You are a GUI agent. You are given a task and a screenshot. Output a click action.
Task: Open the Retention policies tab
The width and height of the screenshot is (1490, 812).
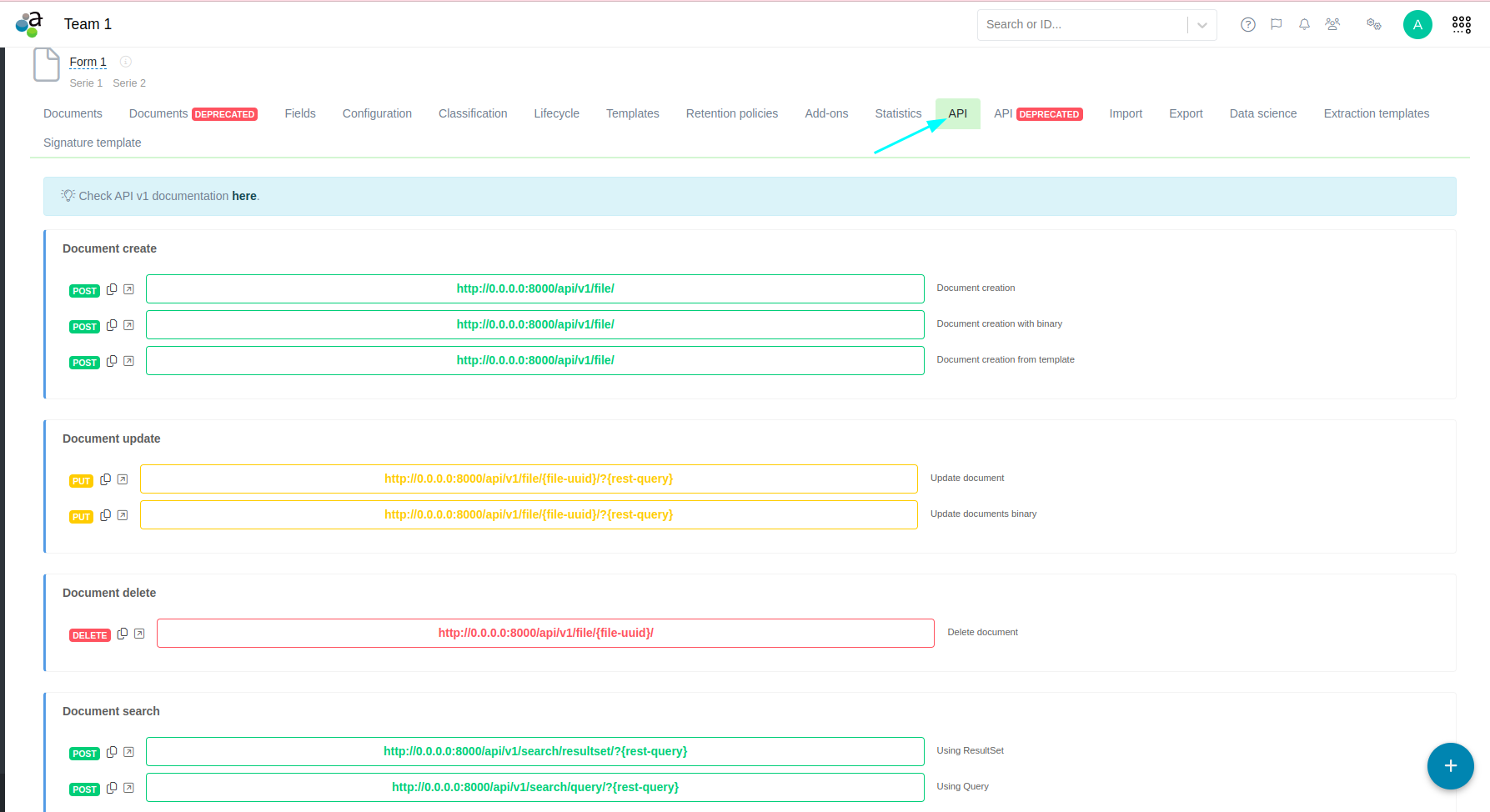[731, 114]
